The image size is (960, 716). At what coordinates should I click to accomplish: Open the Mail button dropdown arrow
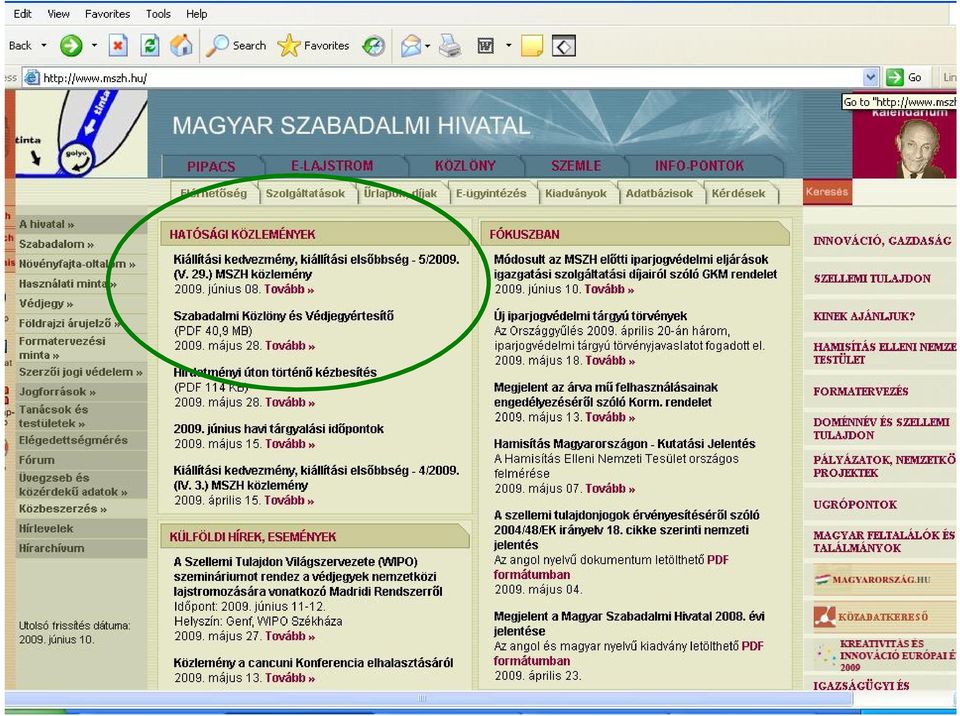tap(427, 45)
